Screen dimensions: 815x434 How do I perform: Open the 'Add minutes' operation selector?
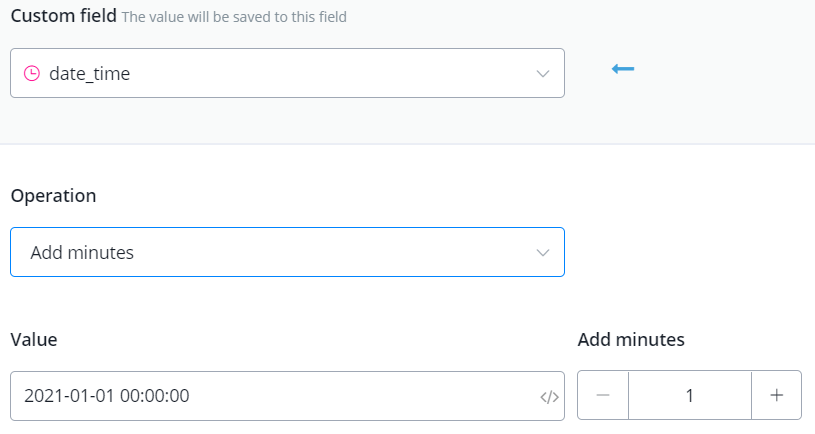pos(287,253)
